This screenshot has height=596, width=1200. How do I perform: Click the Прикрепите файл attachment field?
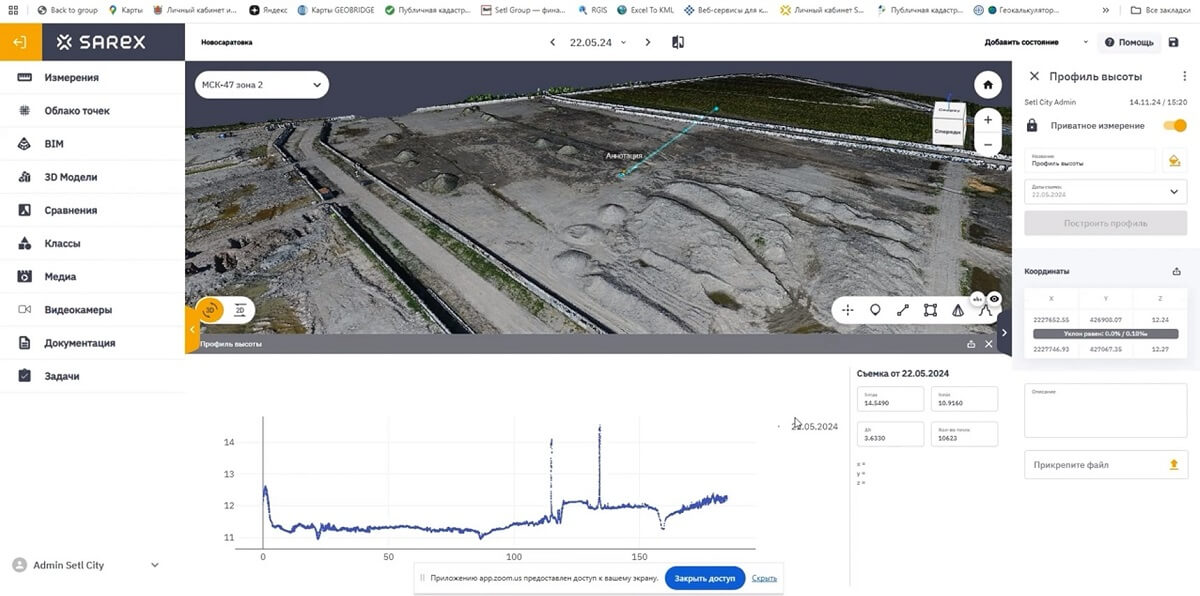(1105, 464)
